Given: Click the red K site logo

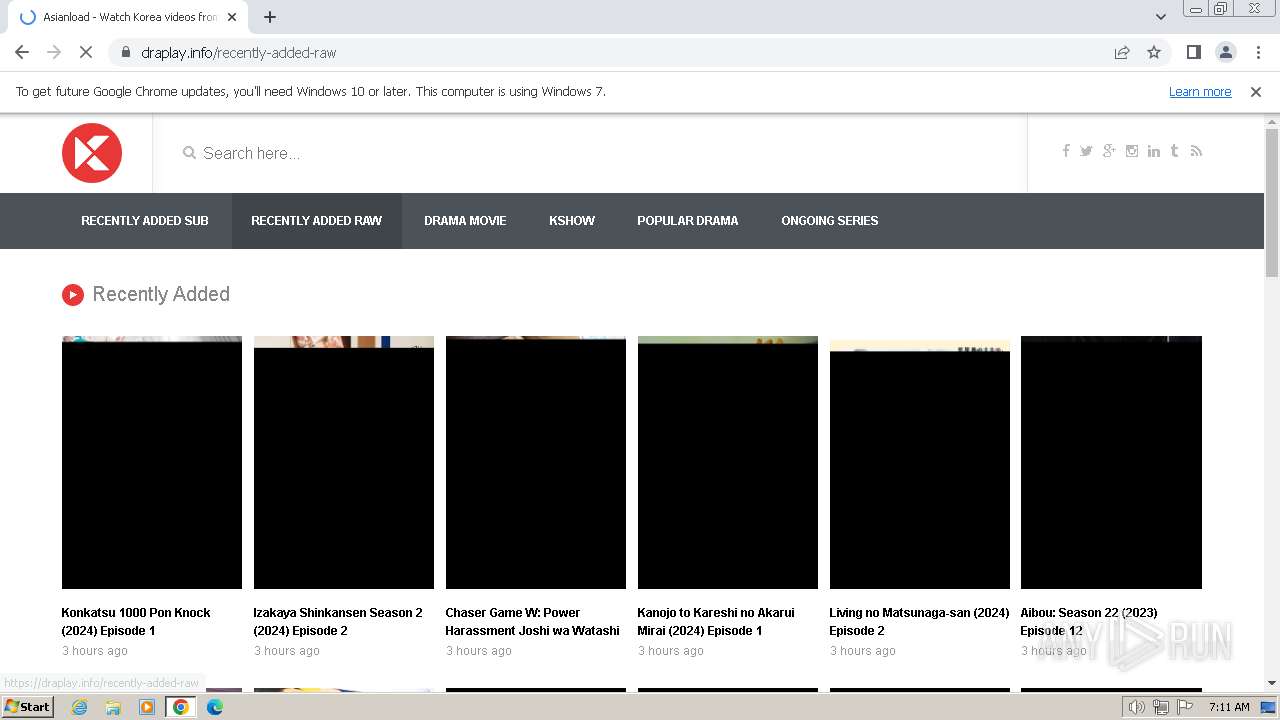Looking at the screenshot, I should 92,153.
